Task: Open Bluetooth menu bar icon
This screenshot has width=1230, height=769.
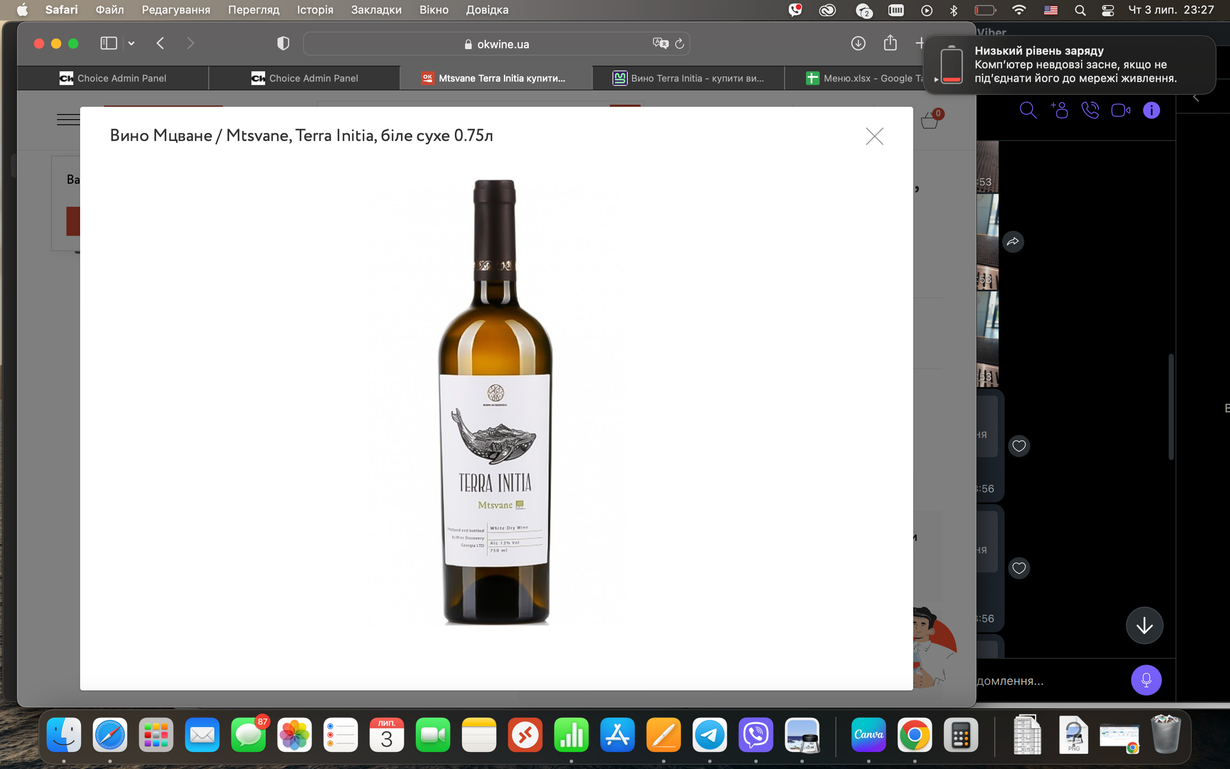Action: click(x=953, y=10)
